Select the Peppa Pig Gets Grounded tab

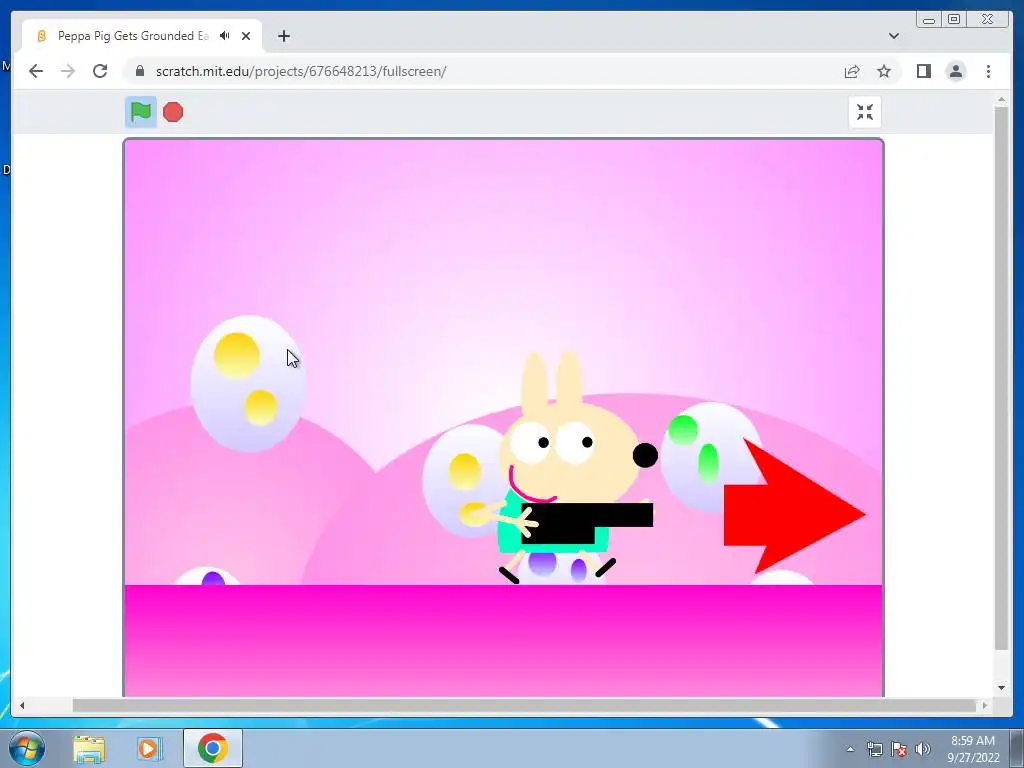[133, 36]
